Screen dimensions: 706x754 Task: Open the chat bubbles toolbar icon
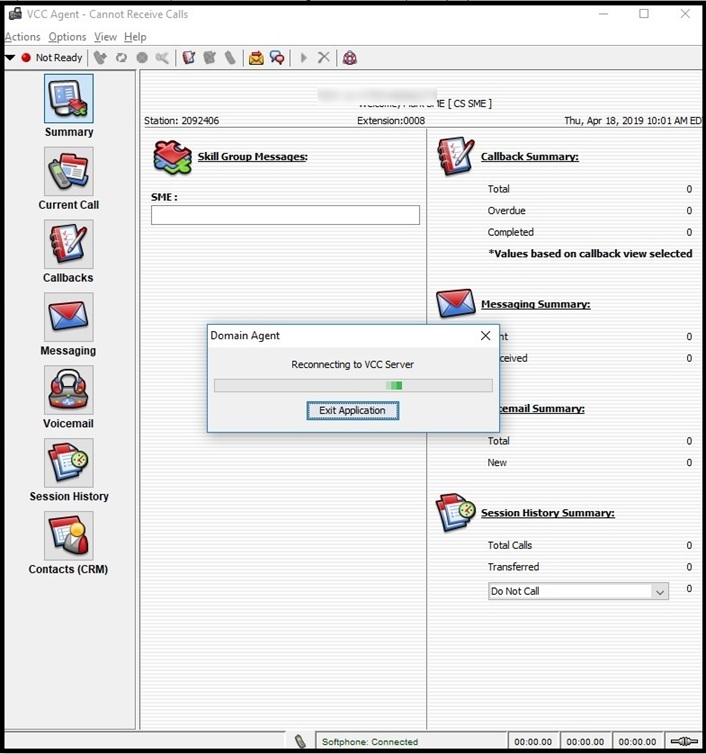pos(277,58)
